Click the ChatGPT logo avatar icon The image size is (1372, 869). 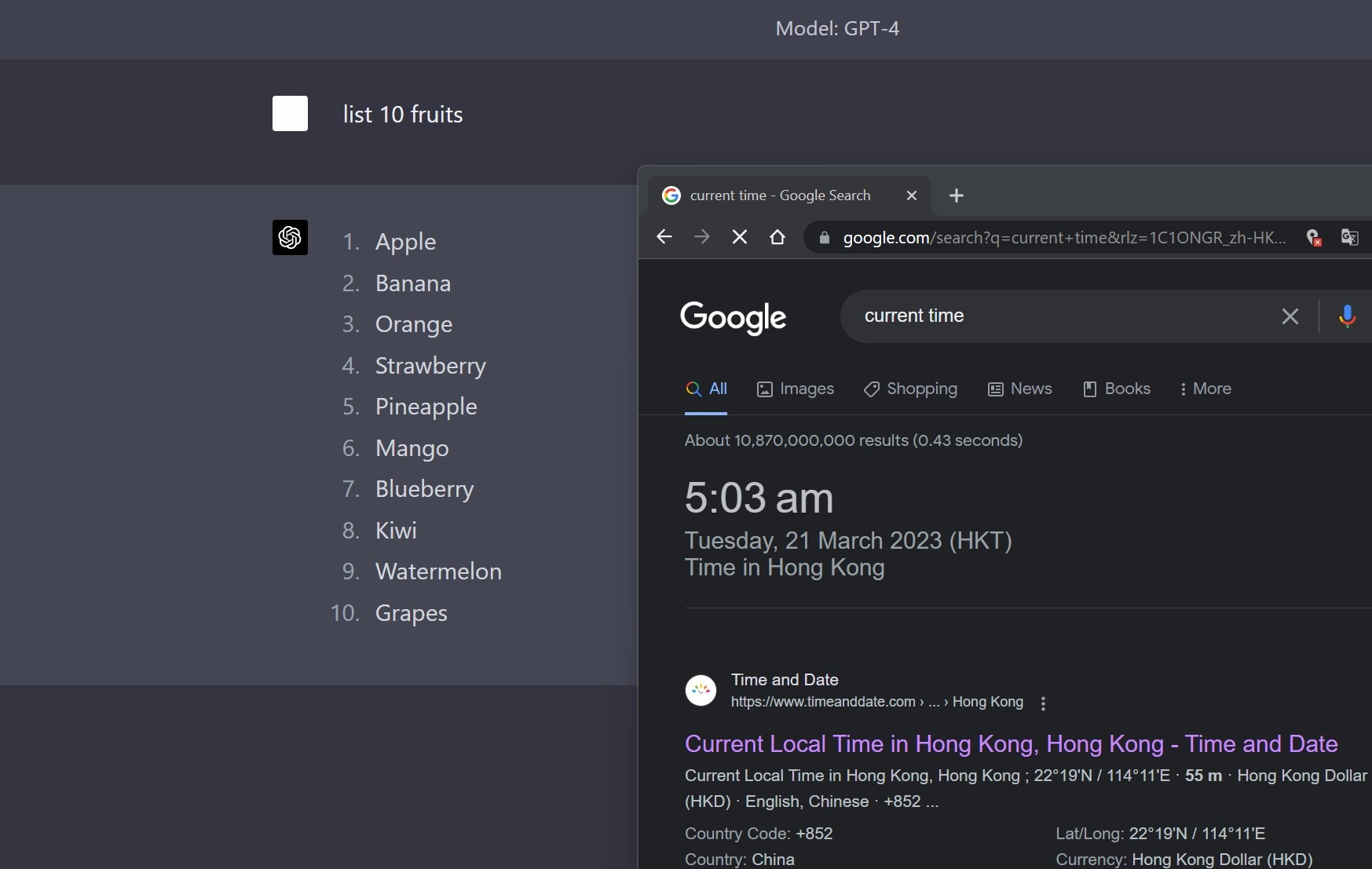pos(290,237)
